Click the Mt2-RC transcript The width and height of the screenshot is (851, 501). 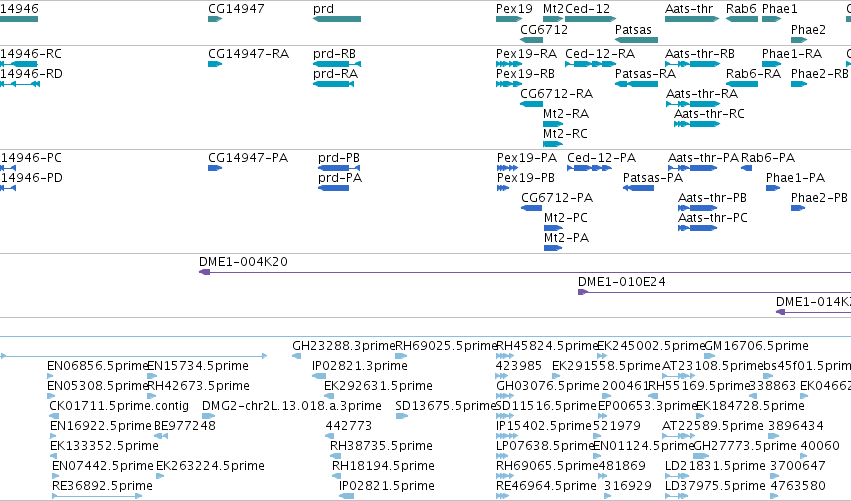[x=552, y=144]
